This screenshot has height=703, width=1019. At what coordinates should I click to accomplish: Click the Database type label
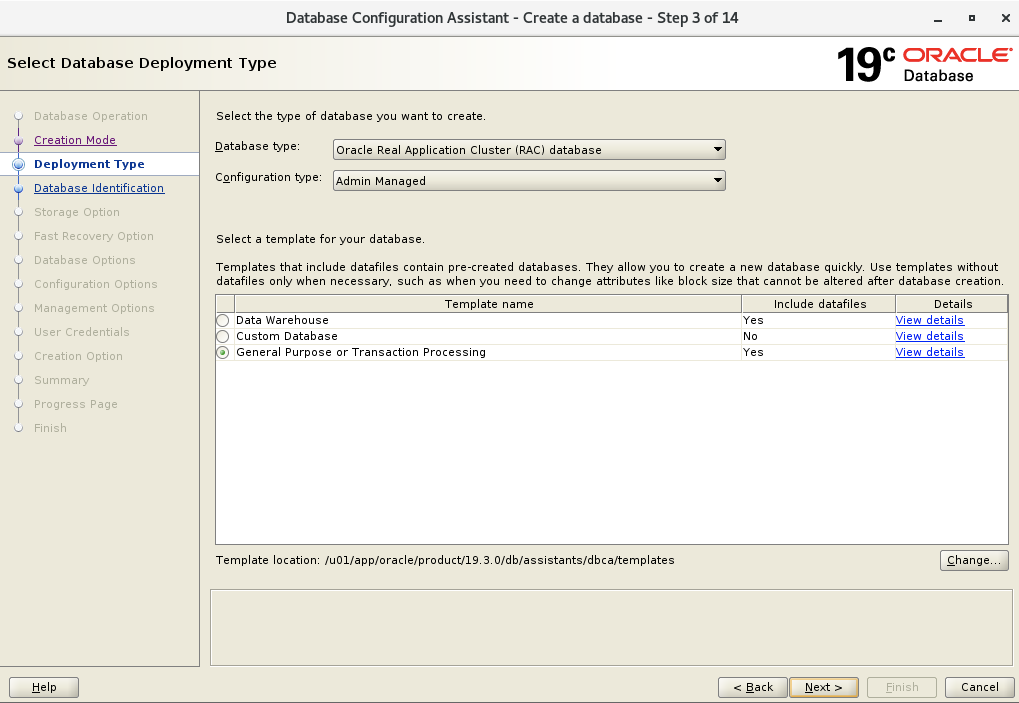pyautogui.click(x=257, y=147)
